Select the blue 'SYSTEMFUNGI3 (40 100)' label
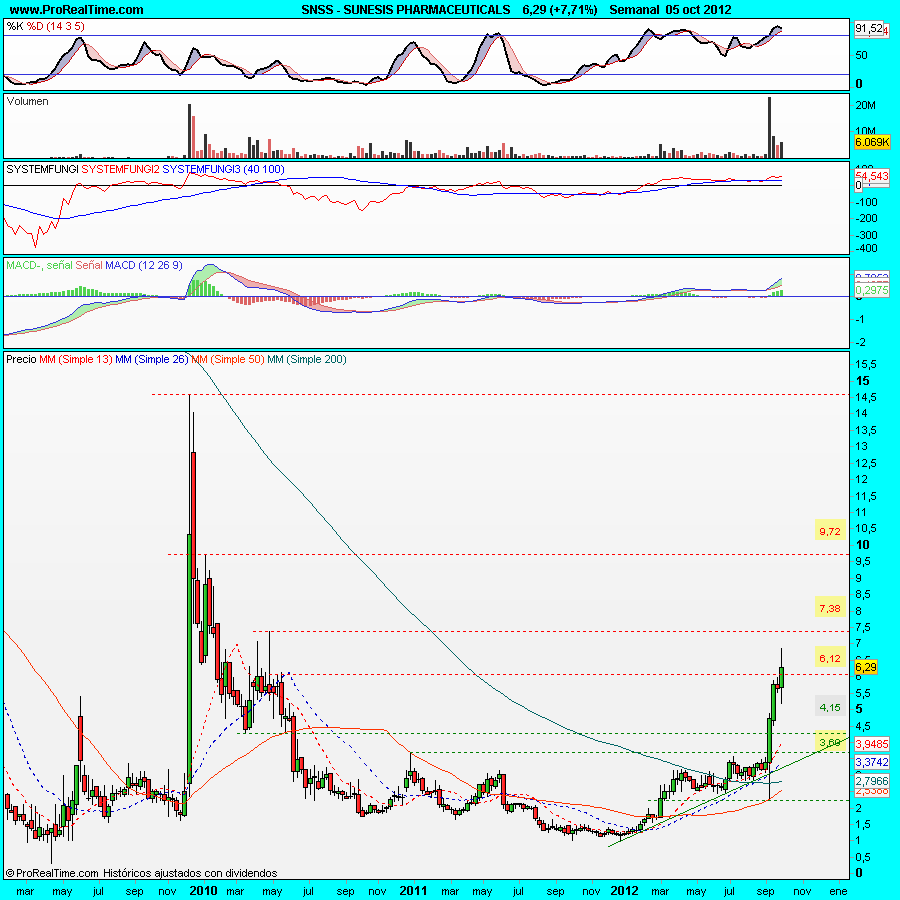Screen dimensions: 900x900 pos(223,169)
